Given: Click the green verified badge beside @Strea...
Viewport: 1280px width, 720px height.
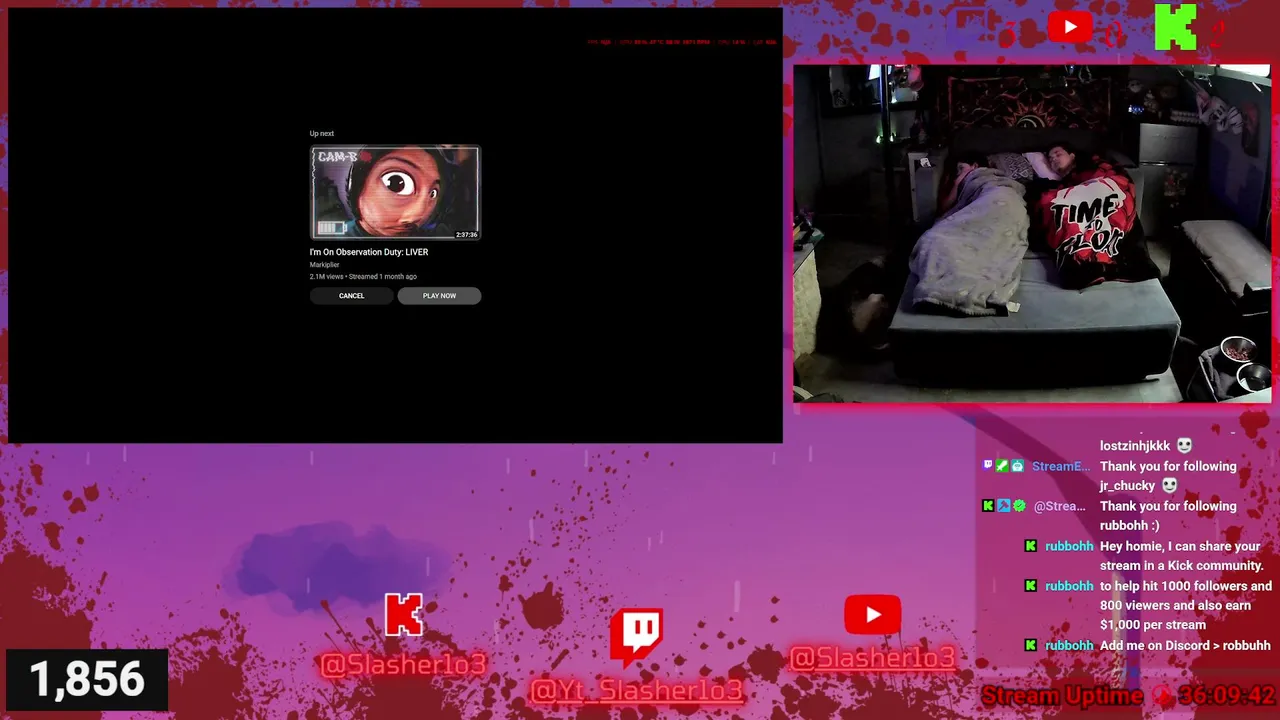Looking at the screenshot, I should [1019, 506].
